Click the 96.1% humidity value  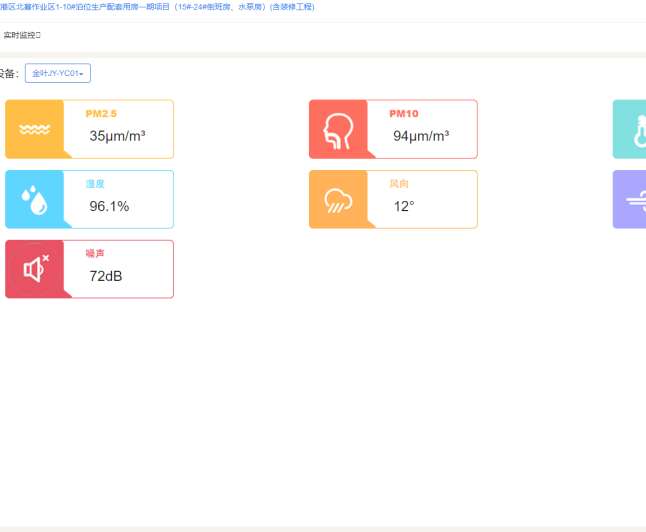(109, 206)
